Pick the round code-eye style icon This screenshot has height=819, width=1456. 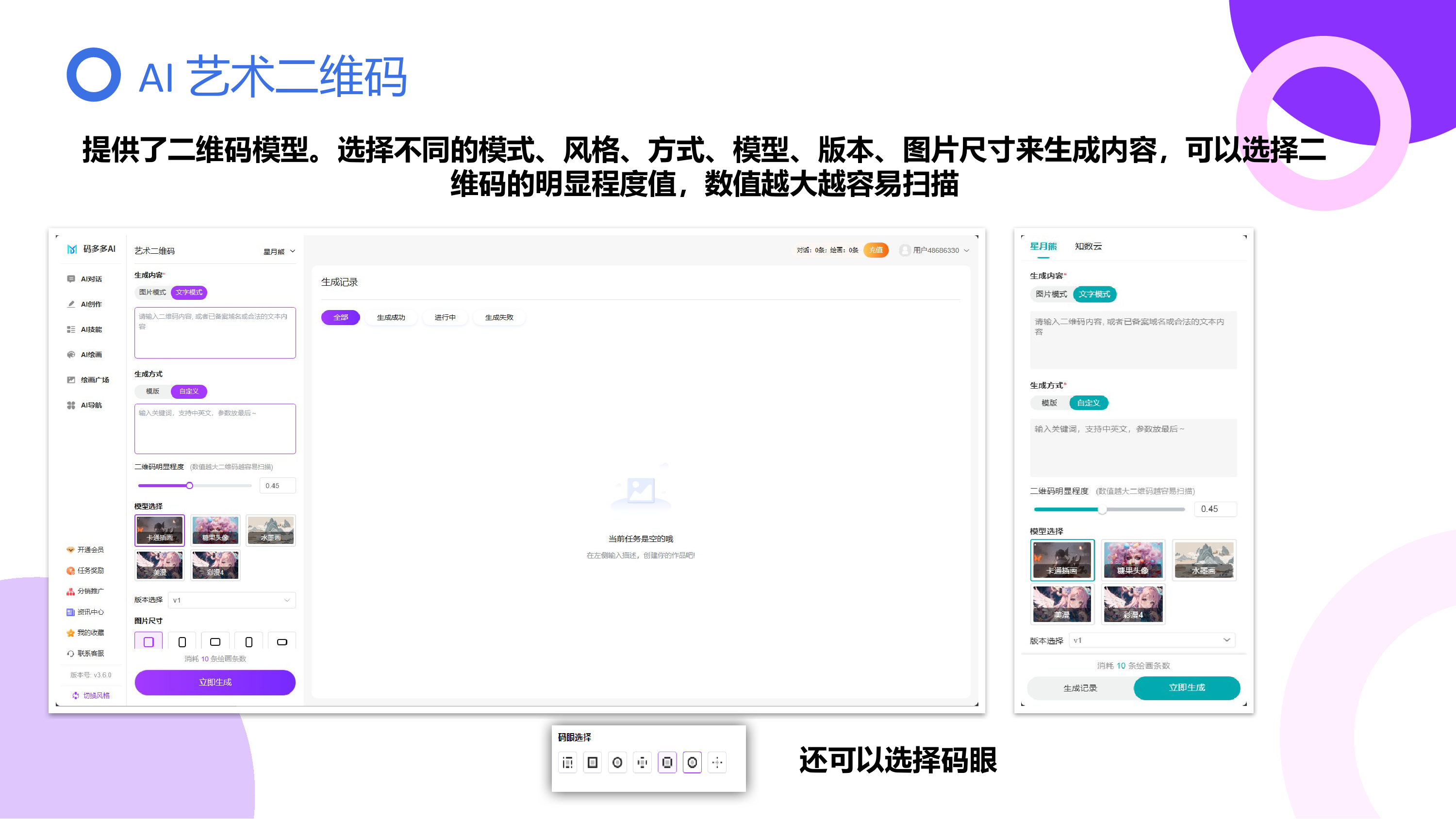point(617,763)
